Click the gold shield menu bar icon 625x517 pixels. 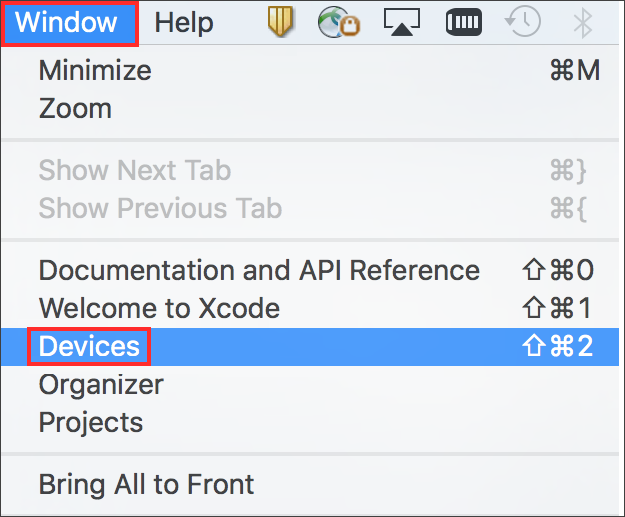coord(280,22)
